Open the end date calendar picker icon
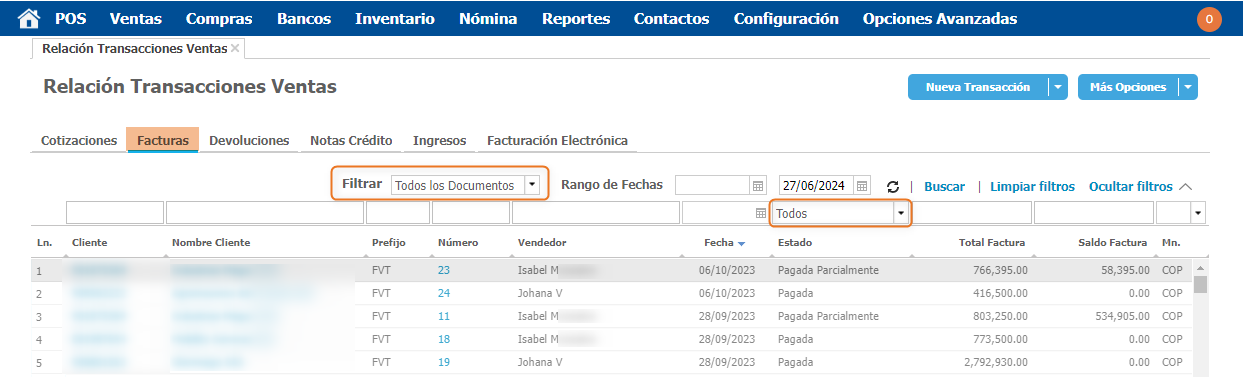Screen dimensions: 1243x377 pyautogui.click(x=863, y=186)
